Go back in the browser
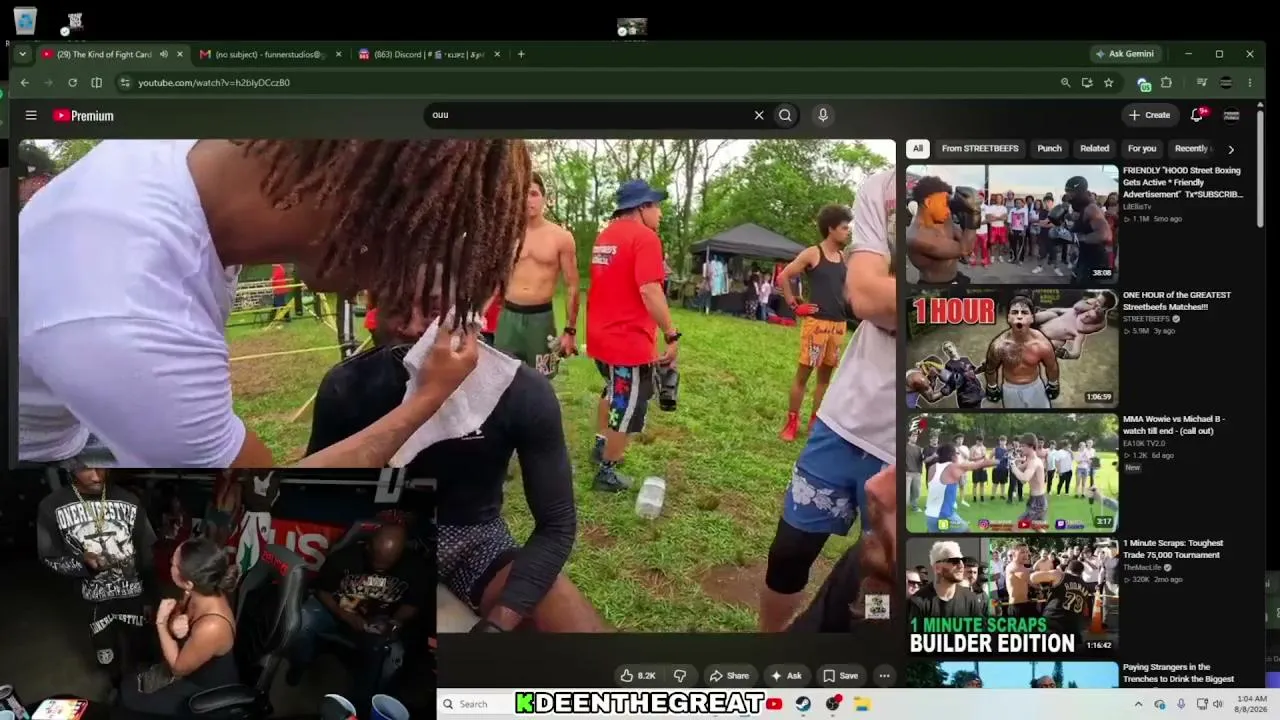Image resolution: width=1280 pixels, height=720 pixels. [x=25, y=83]
